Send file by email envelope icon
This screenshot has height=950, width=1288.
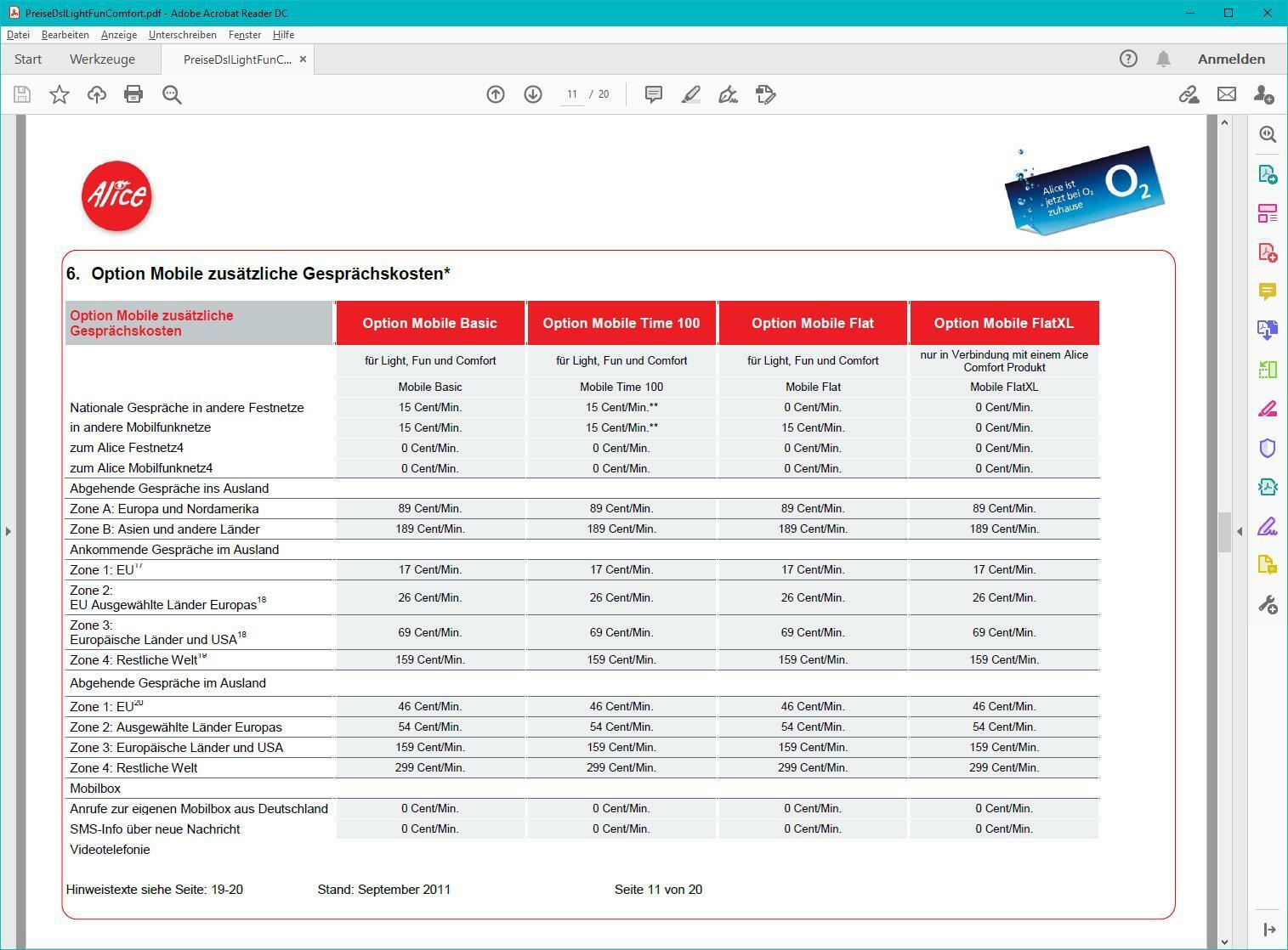1227,94
